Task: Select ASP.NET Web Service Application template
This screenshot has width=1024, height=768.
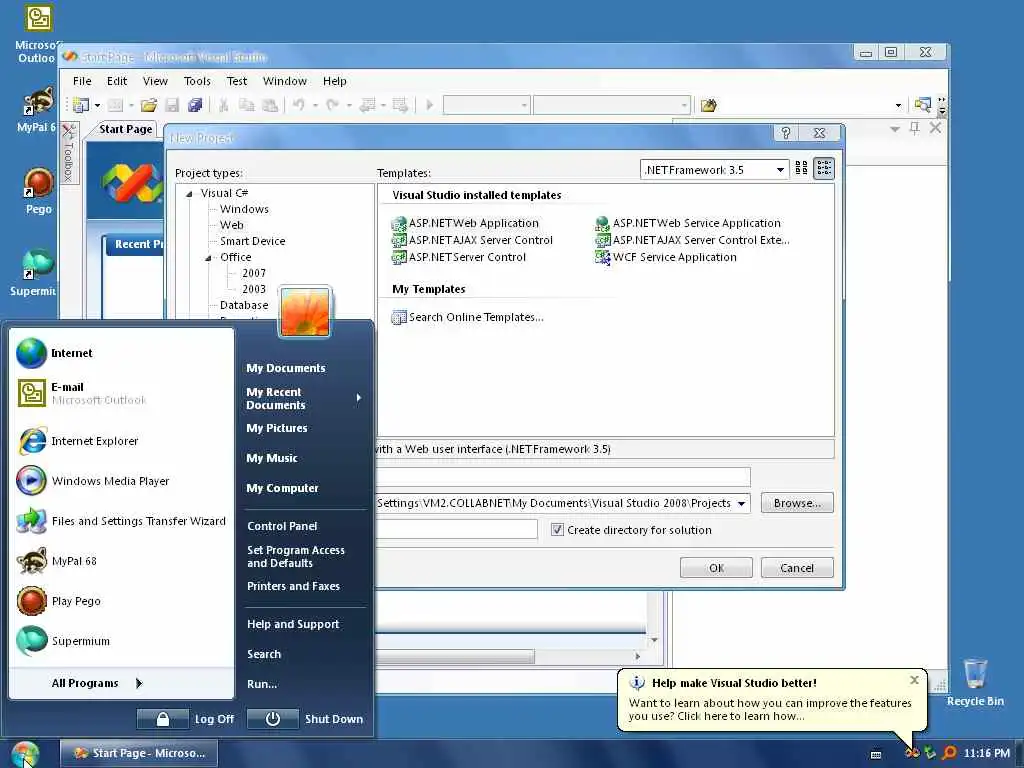Action: pos(688,223)
